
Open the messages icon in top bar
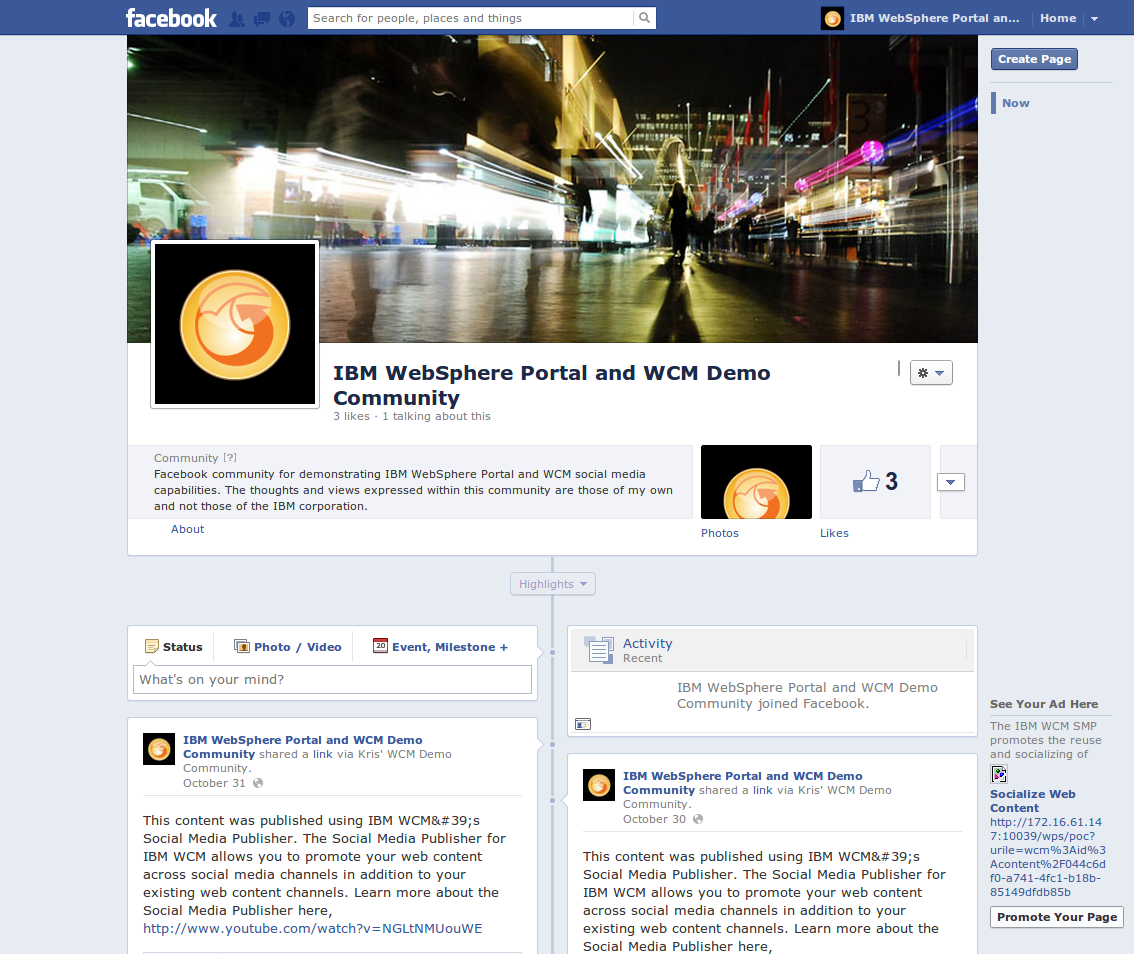pos(262,18)
